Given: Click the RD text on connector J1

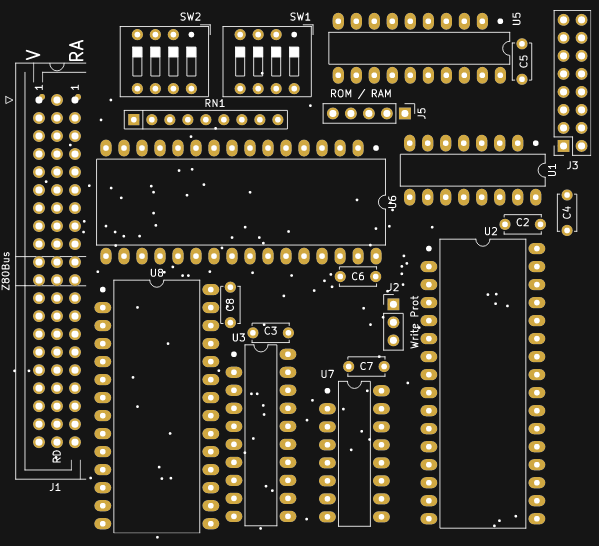Looking at the screenshot, I should [x=56, y=456].
